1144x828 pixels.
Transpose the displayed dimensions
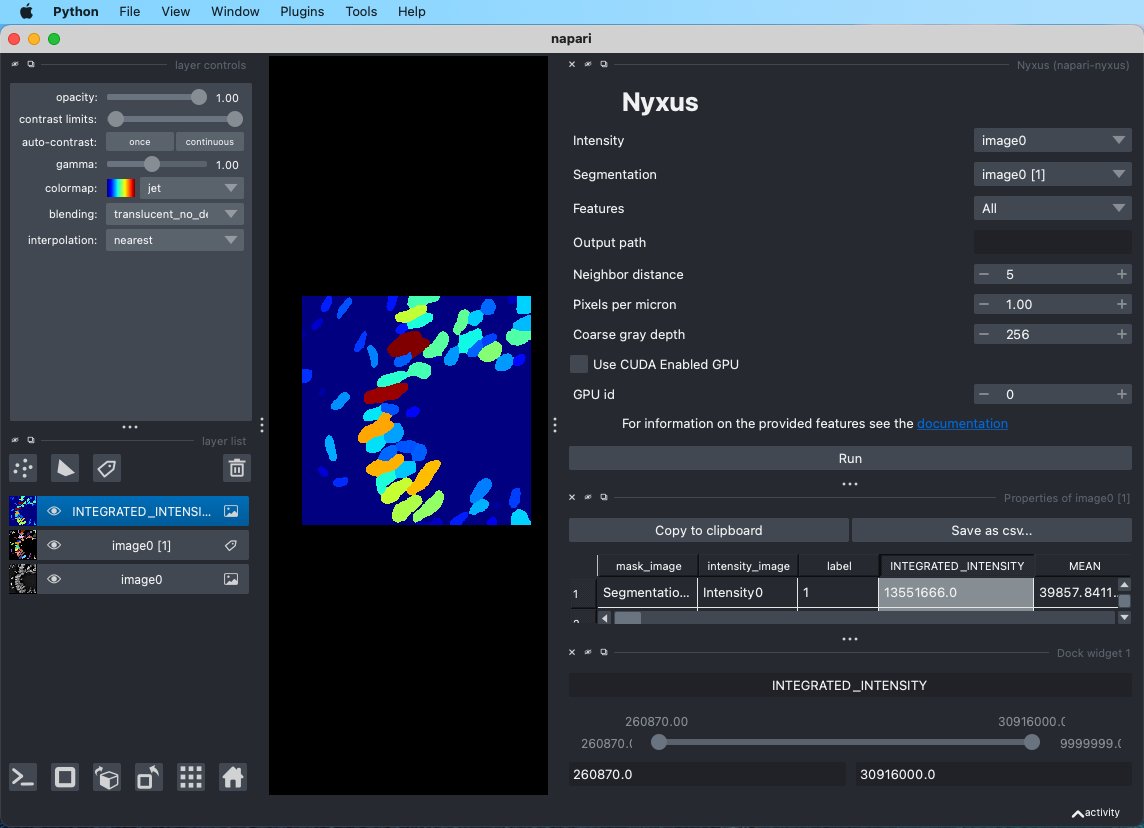tap(149, 778)
